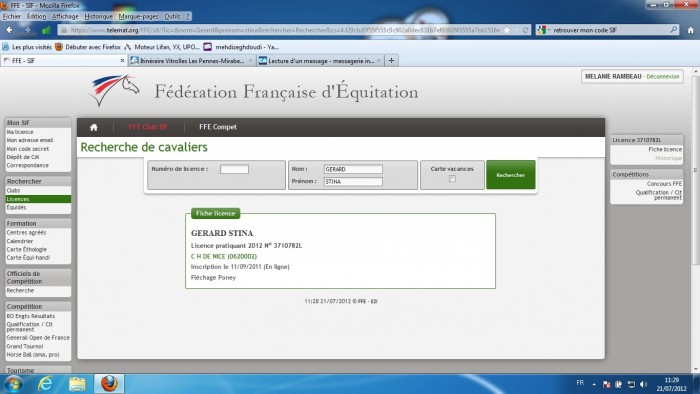Open Firefox home page icon
Image resolution: width=700 pixels, height=394 pixels.
pos(690,30)
